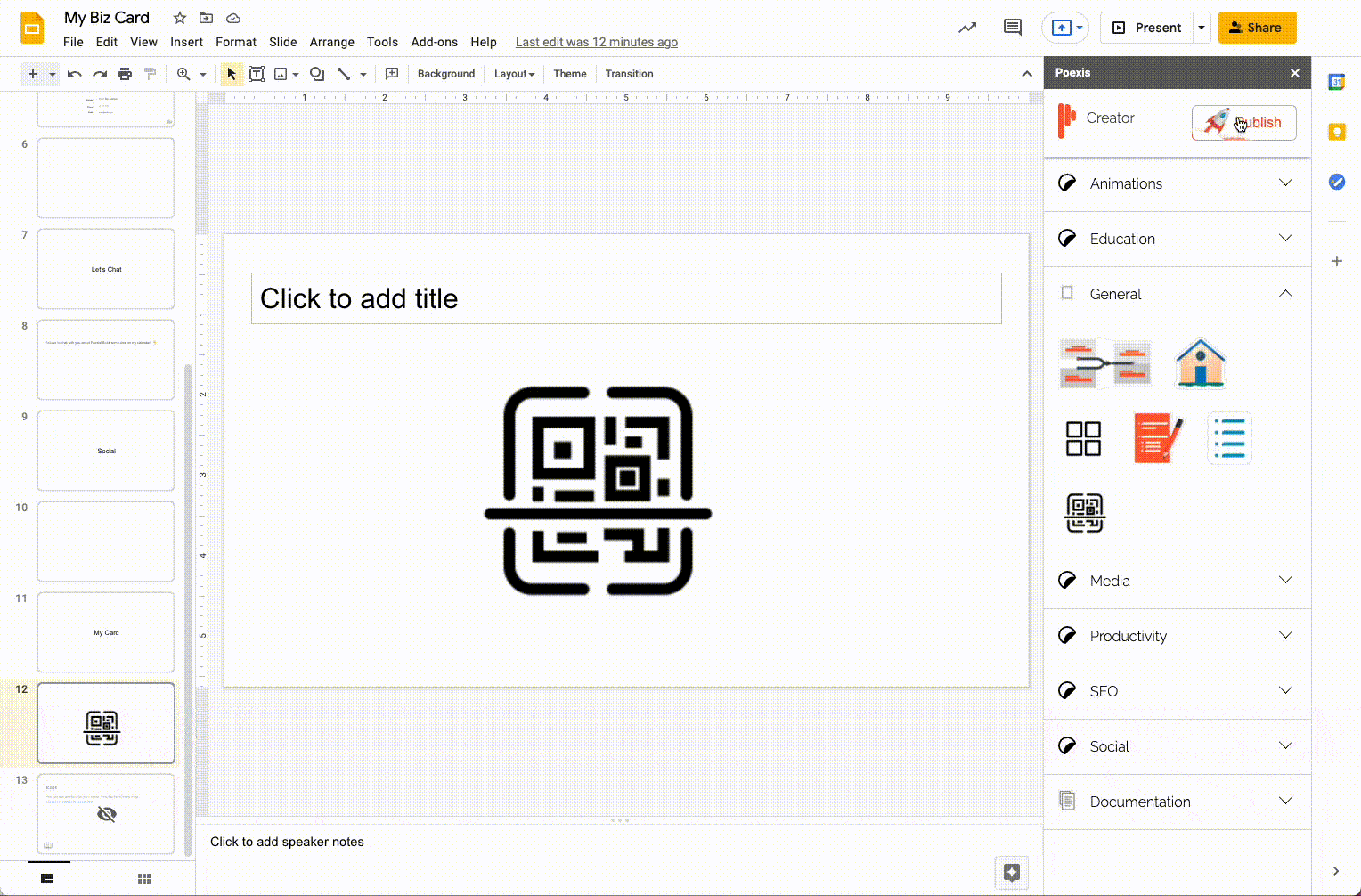Open the activity dashboard trend icon
The image size is (1361, 896).
[967, 28]
